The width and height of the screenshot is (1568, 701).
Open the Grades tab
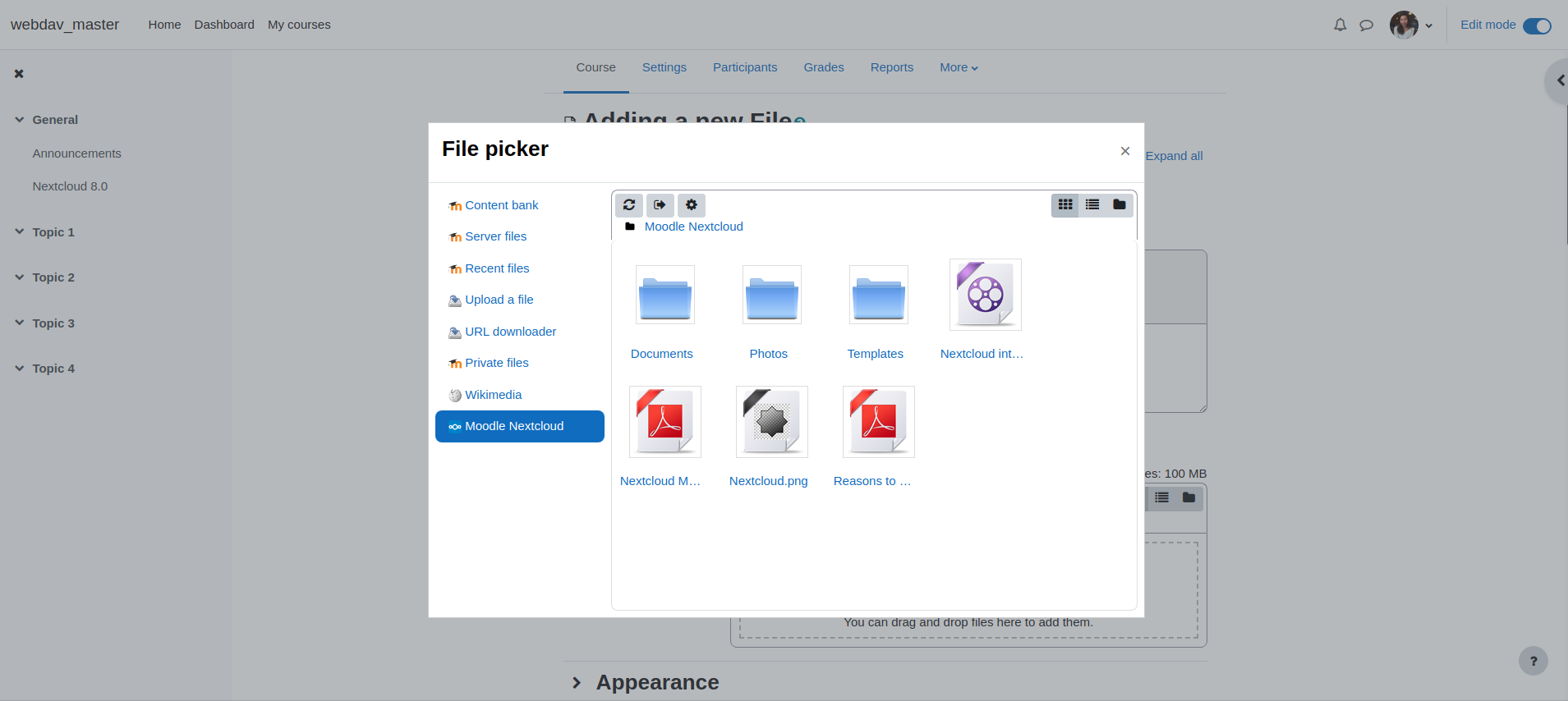tap(824, 67)
